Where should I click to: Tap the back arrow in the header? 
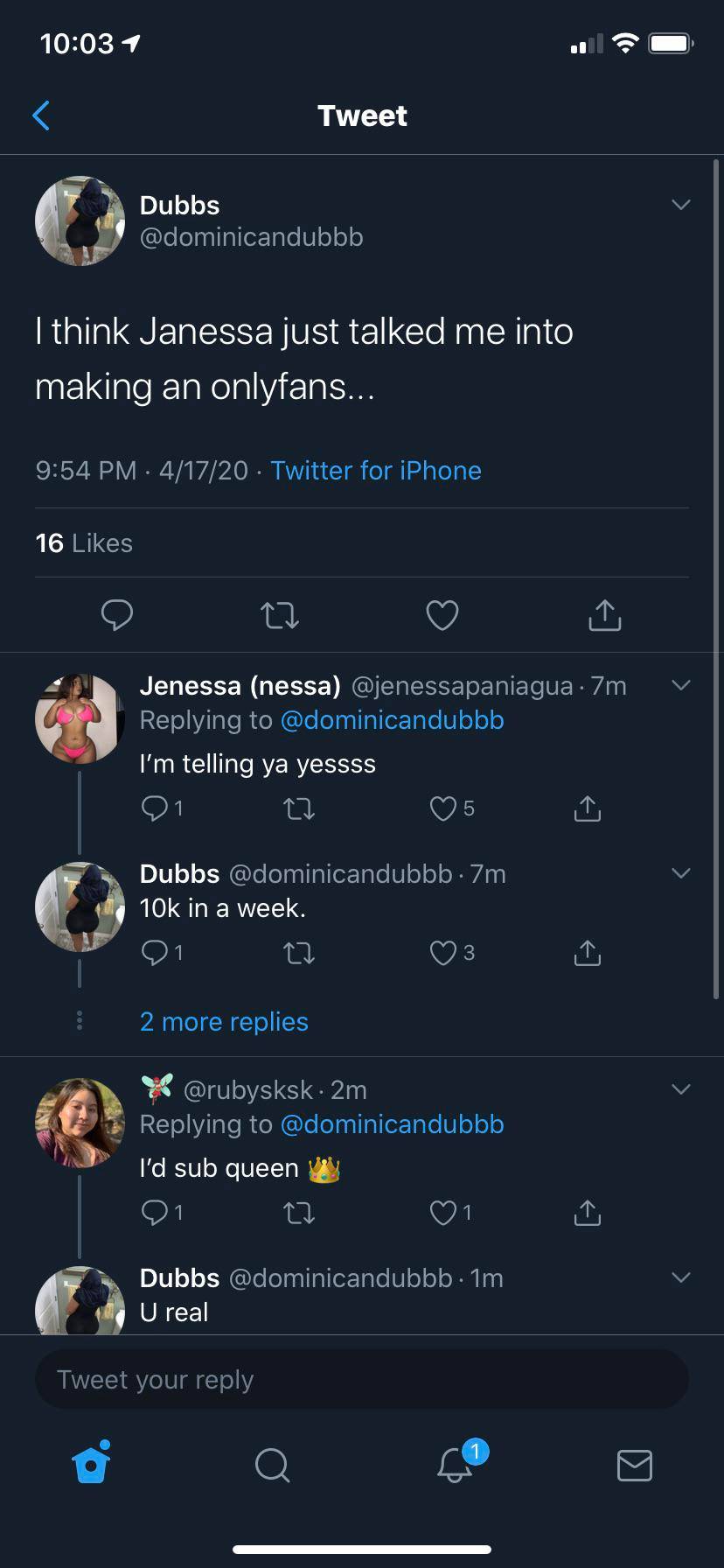[41, 115]
